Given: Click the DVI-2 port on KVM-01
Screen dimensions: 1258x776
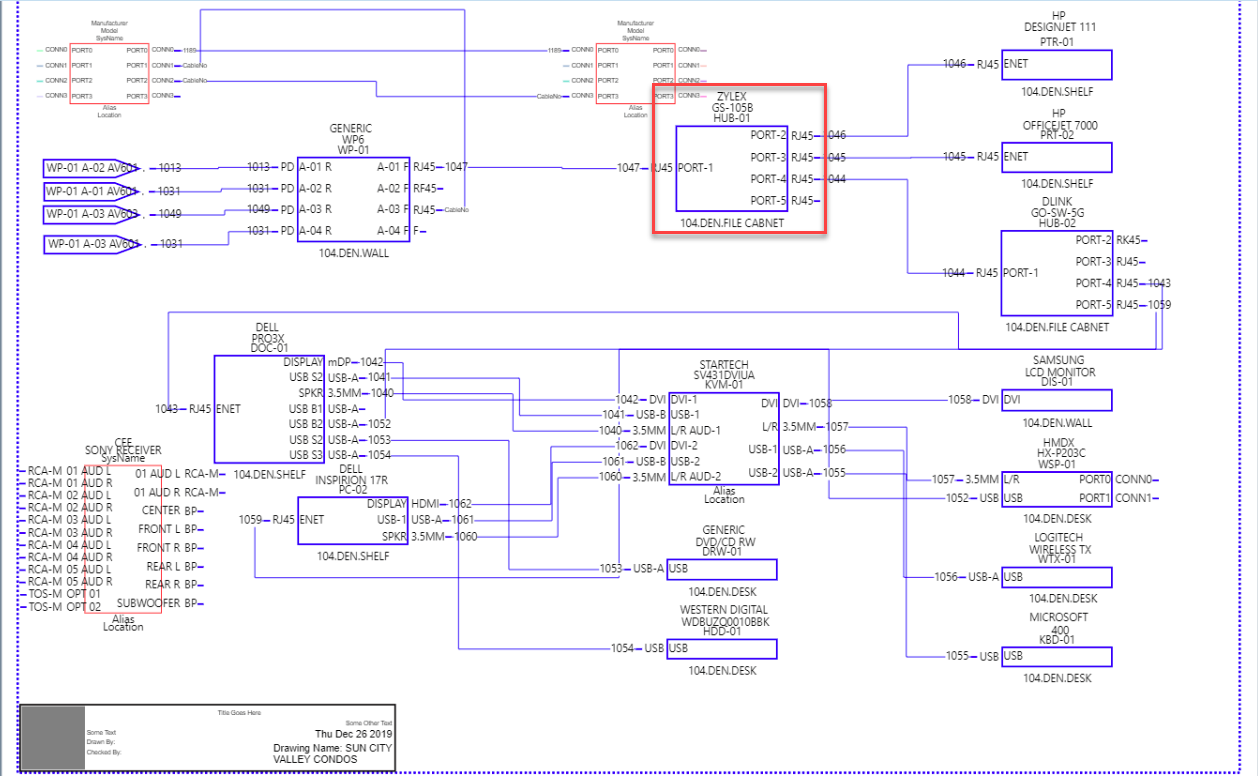Looking at the screenshot, I should coord(685,446).
